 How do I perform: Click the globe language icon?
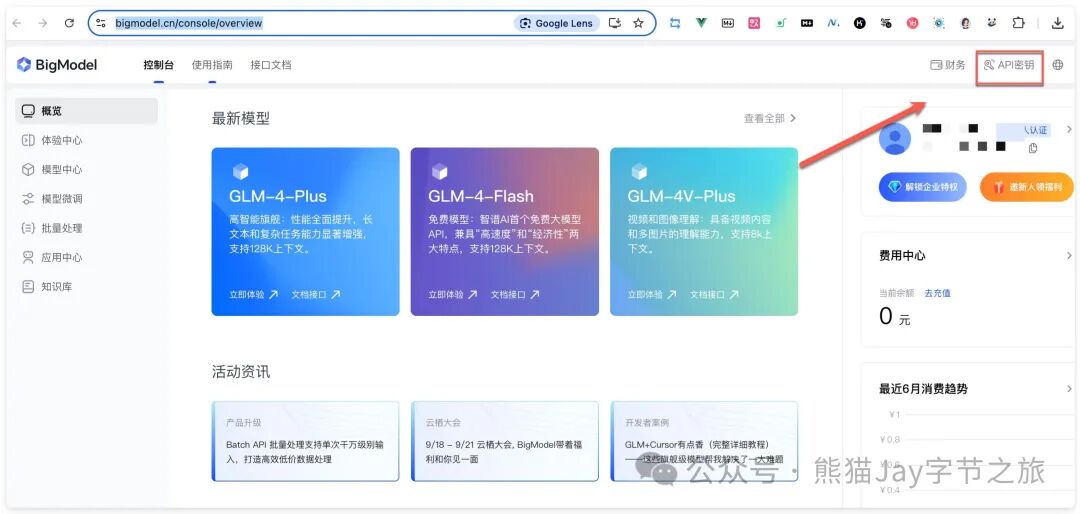pos(1058,65)
